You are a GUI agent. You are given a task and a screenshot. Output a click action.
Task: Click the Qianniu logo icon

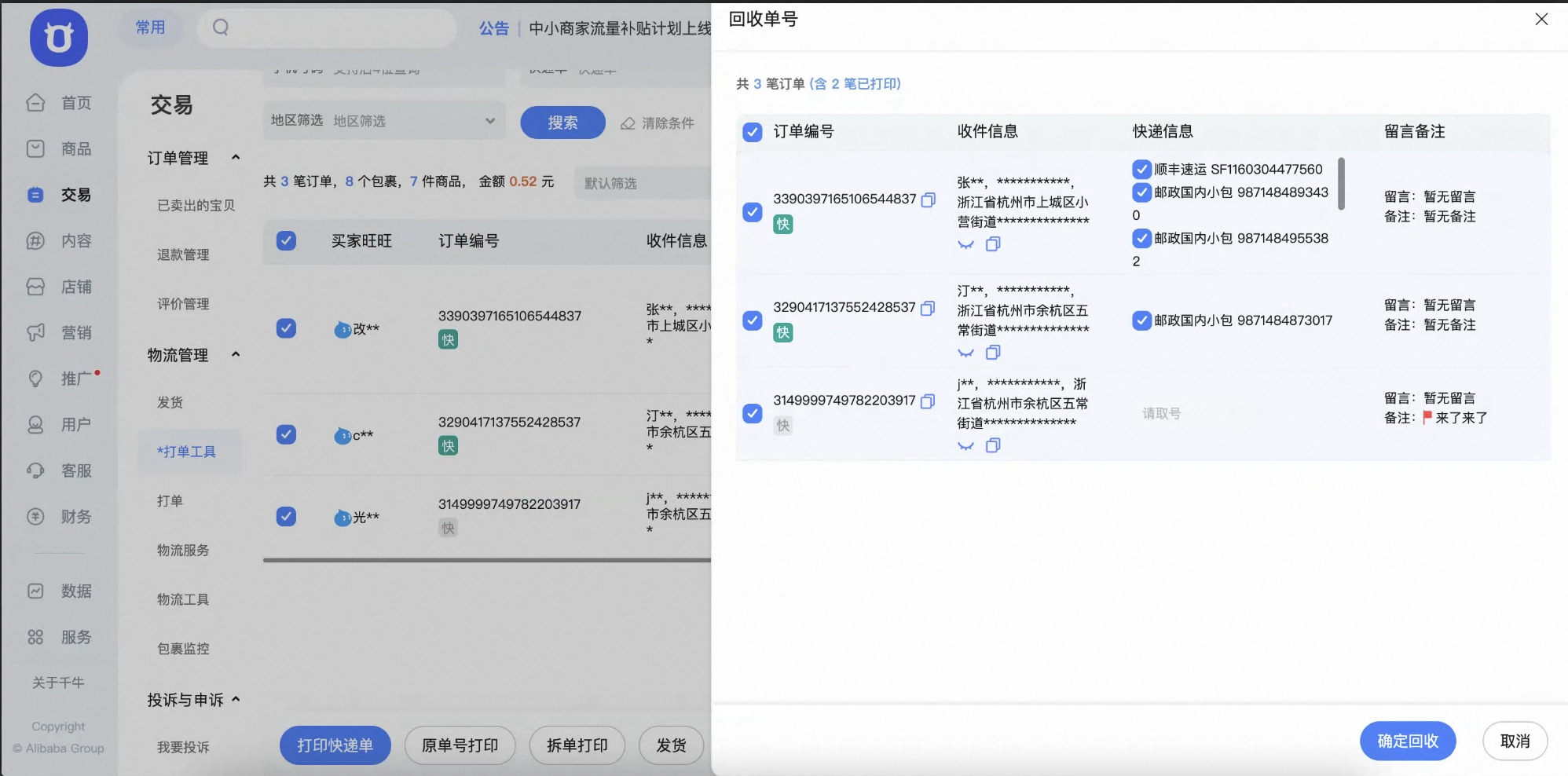59,38
